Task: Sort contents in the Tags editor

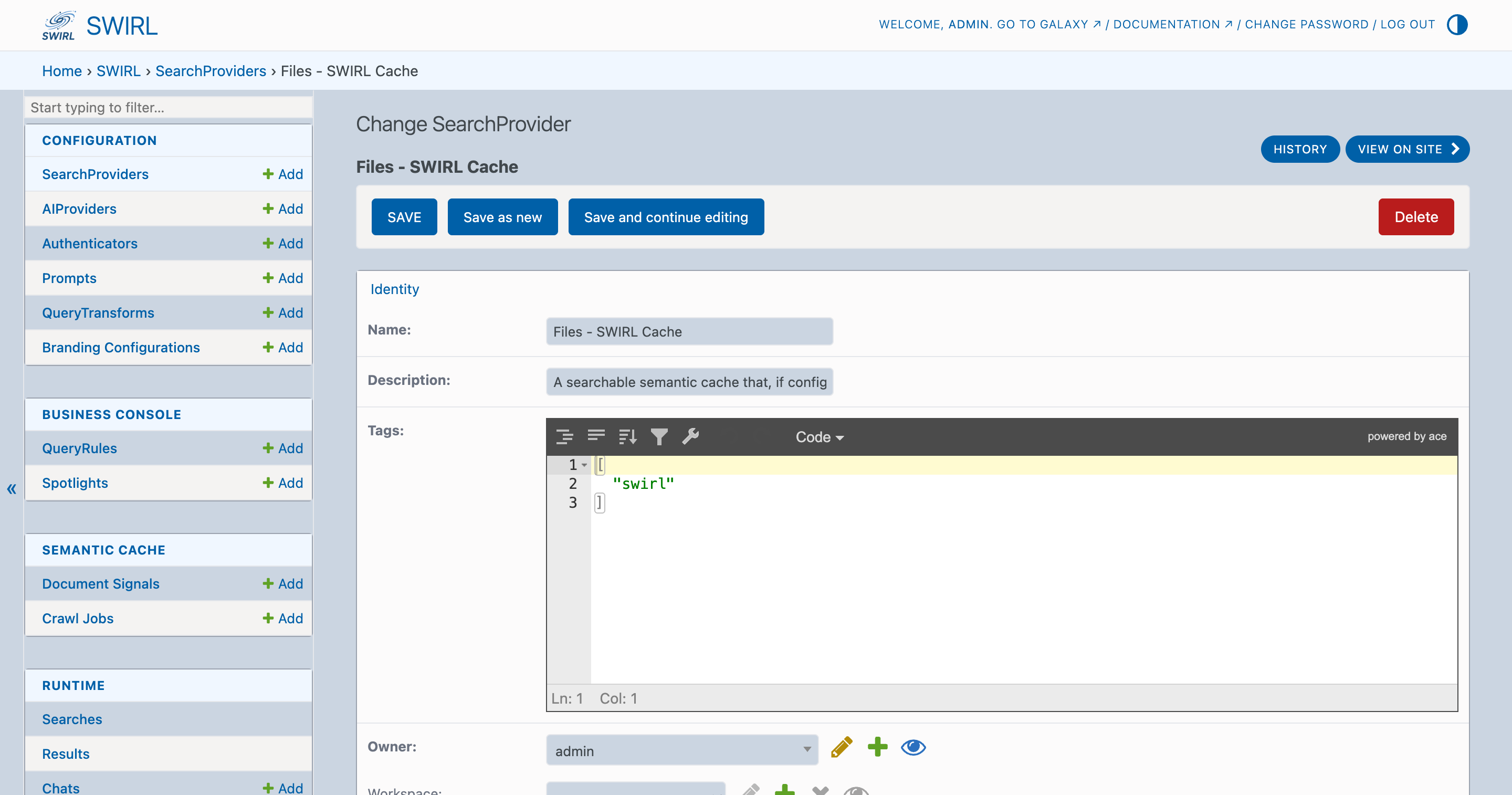Action: (627, 437)
